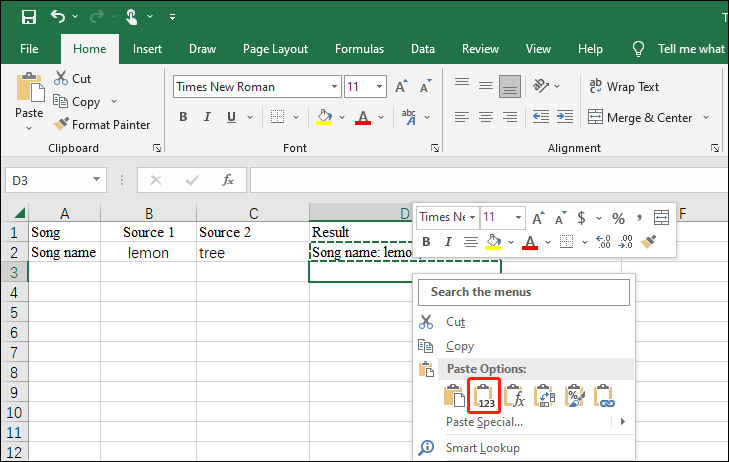729x462 pixels.
Task: Choose Paste Transpose icon
Action: click(544, 396)
